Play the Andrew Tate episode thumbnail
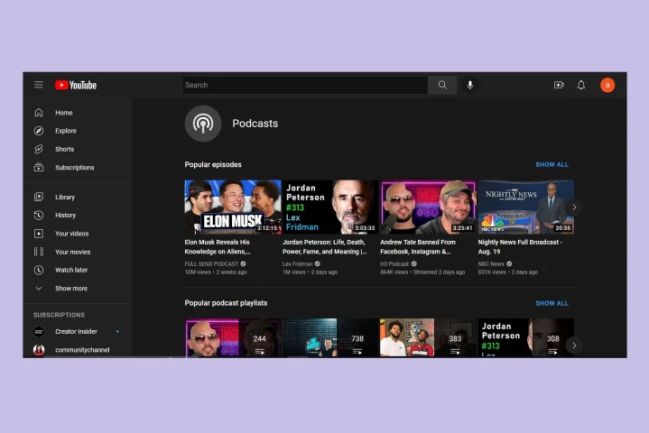Screen dimensions: 649x433 click(x=428, y=207)
